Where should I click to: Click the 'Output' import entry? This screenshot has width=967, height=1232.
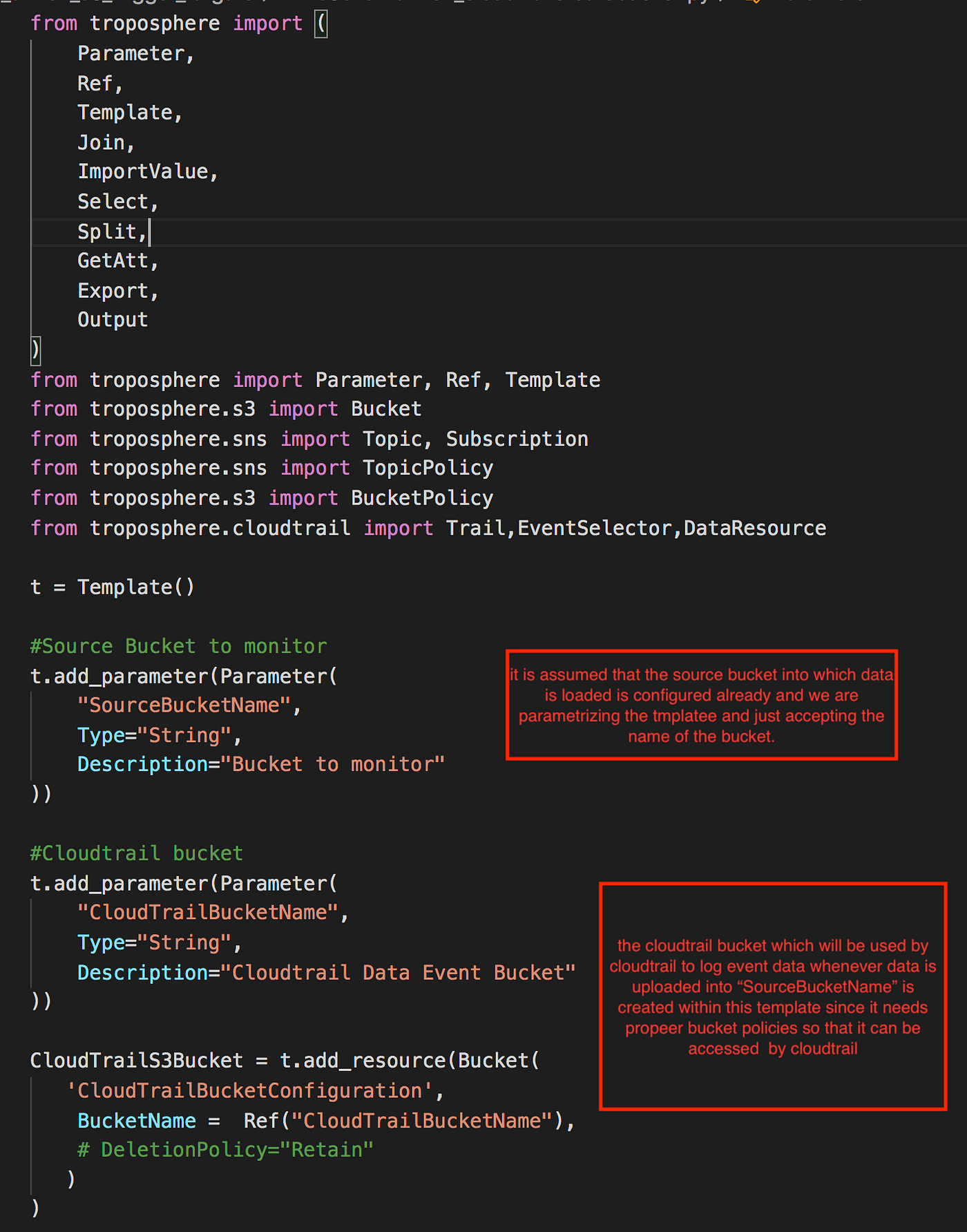click(x=113, y=320)
